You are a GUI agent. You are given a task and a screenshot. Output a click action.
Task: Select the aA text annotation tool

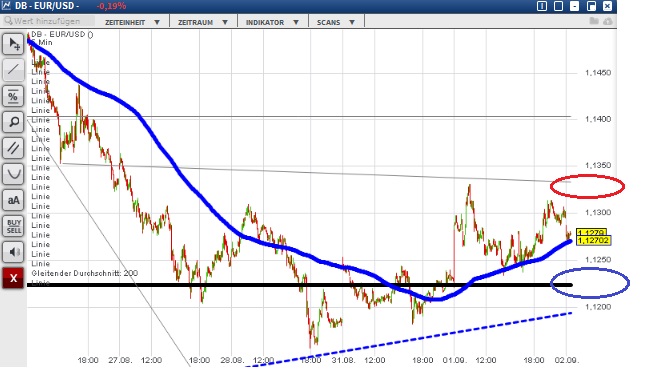tap(13, 200)
